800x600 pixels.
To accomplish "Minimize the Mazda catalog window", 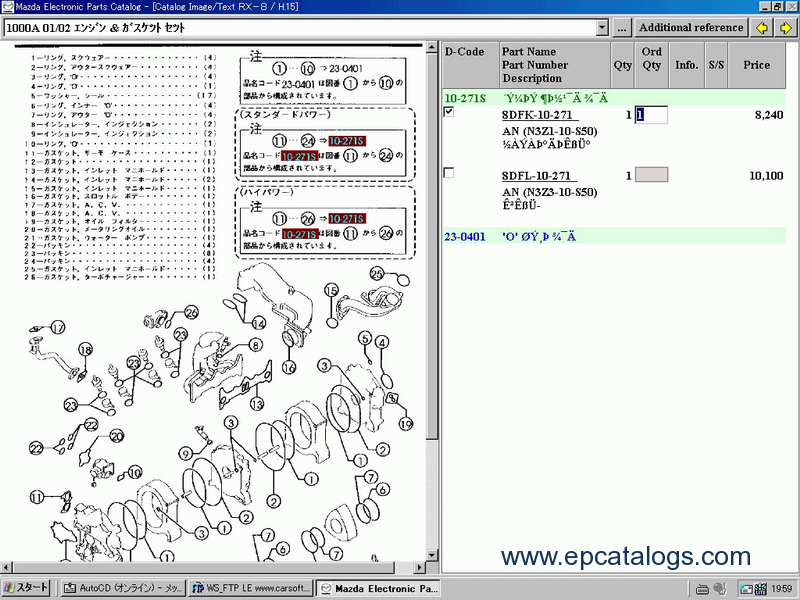I will pos(761,7).
